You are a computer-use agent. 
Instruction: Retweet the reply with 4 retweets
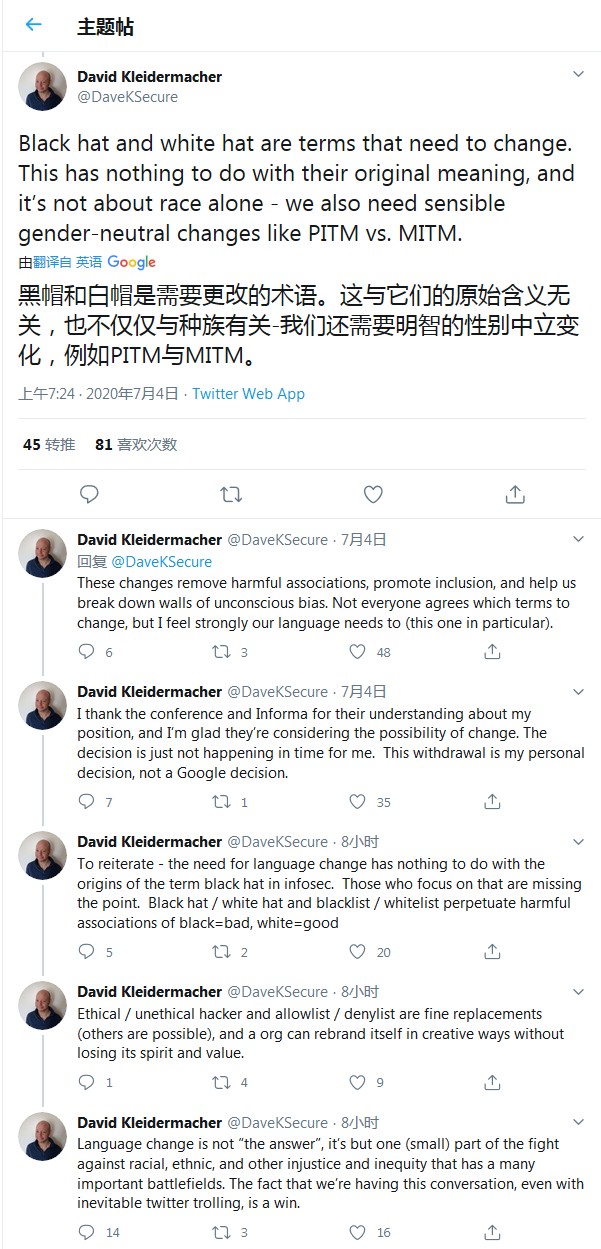(222, 1082)
